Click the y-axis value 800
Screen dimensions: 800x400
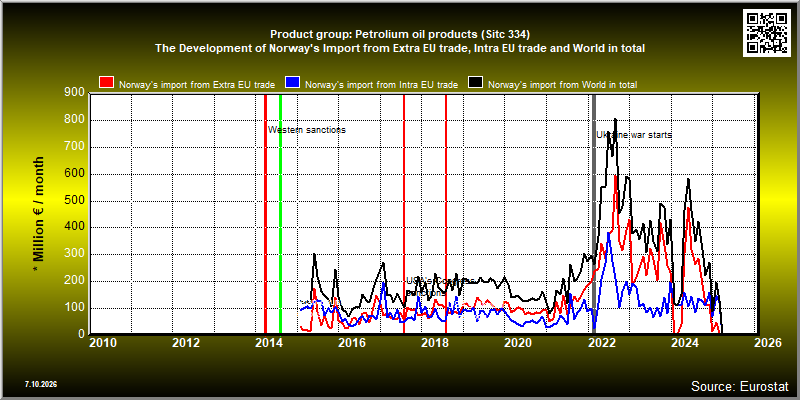[75, 120]
